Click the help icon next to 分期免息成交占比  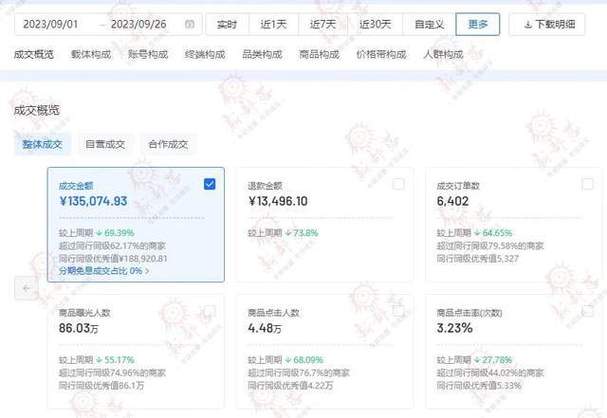pyautogui.click(x=146, y=270)
